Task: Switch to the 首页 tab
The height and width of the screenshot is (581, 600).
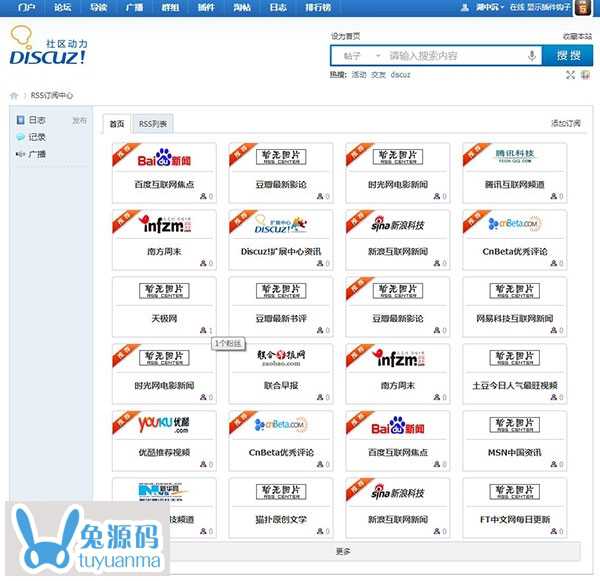Action: (x=117, y=124)
